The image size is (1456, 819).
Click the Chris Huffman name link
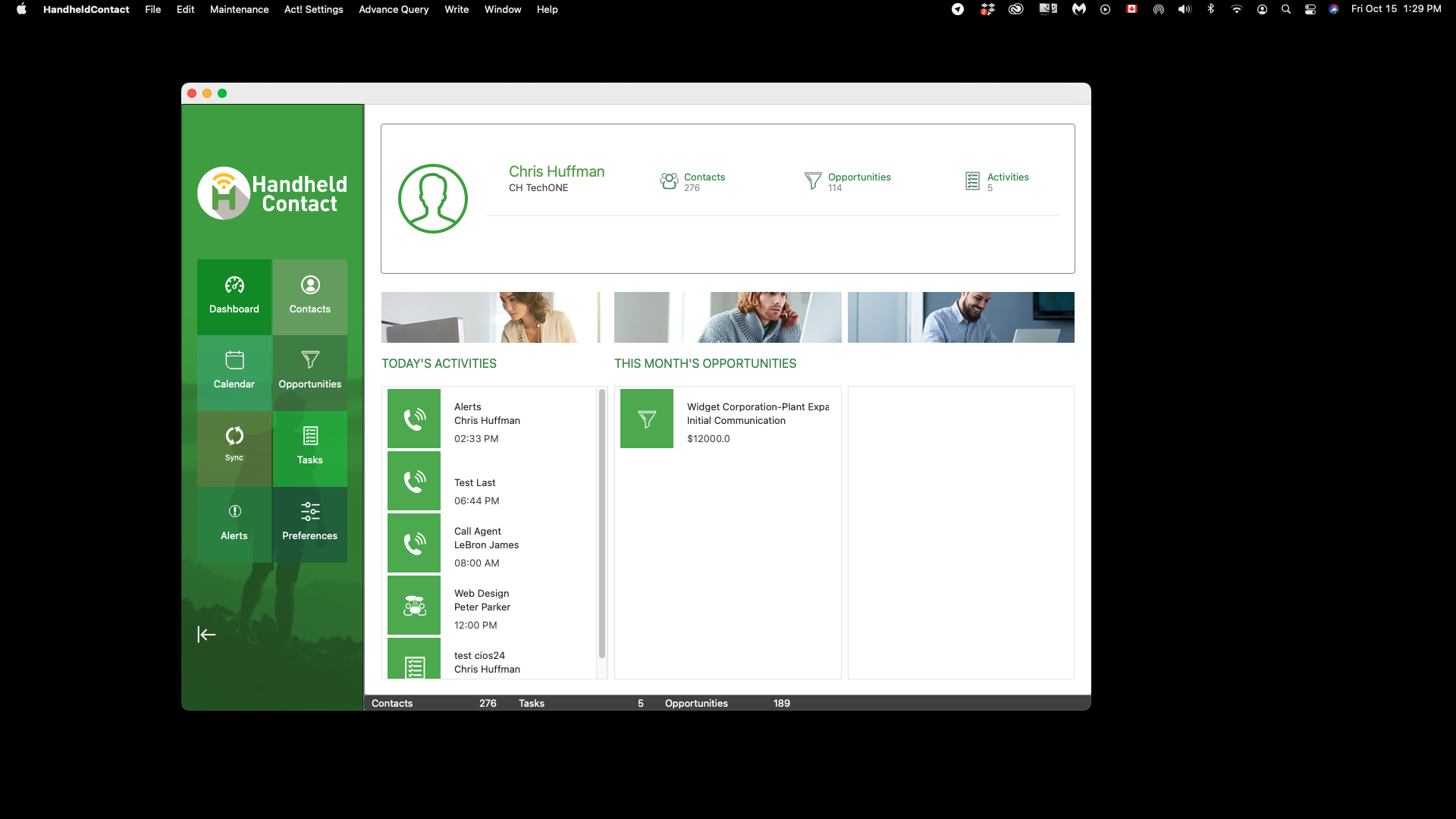(x=557, y=171)
